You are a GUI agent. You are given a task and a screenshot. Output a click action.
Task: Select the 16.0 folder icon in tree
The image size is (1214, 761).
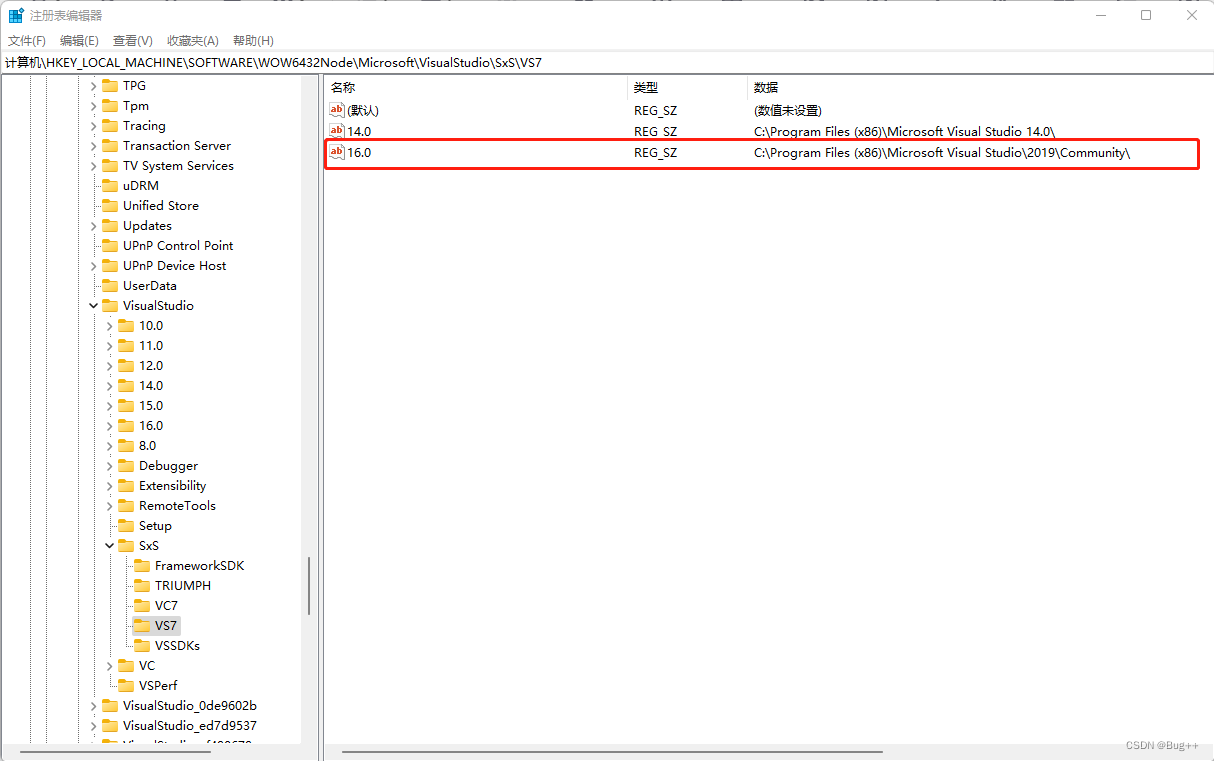pos(126,426)
